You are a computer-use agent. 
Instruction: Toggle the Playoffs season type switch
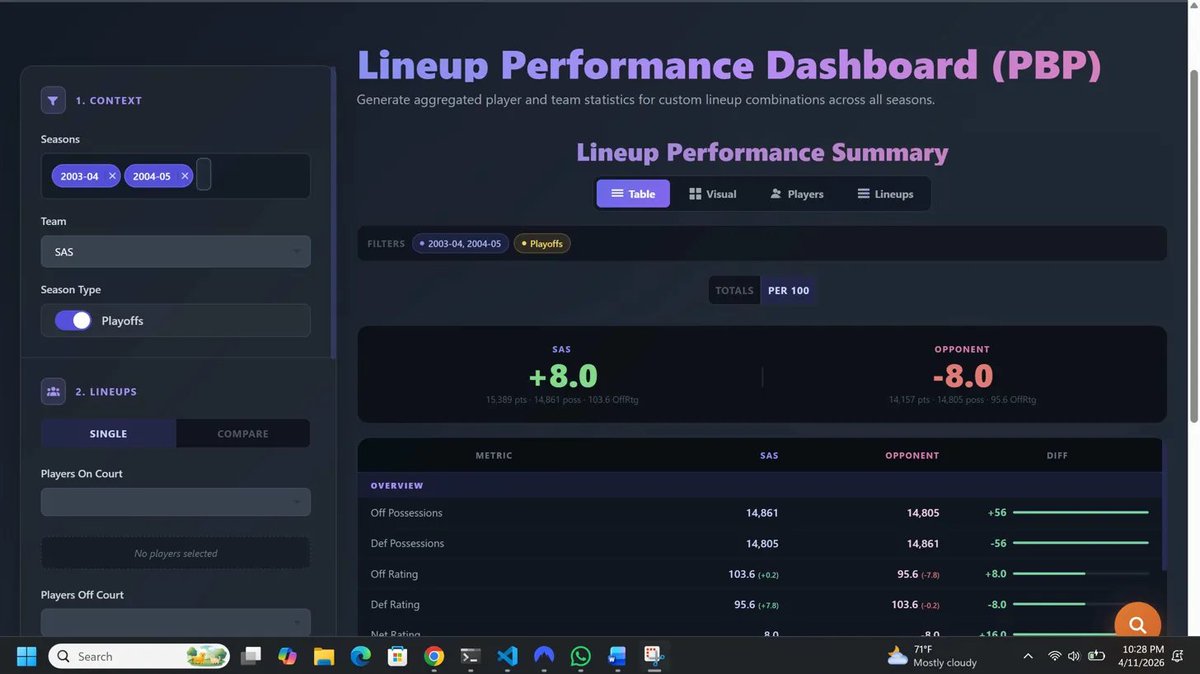73,320
